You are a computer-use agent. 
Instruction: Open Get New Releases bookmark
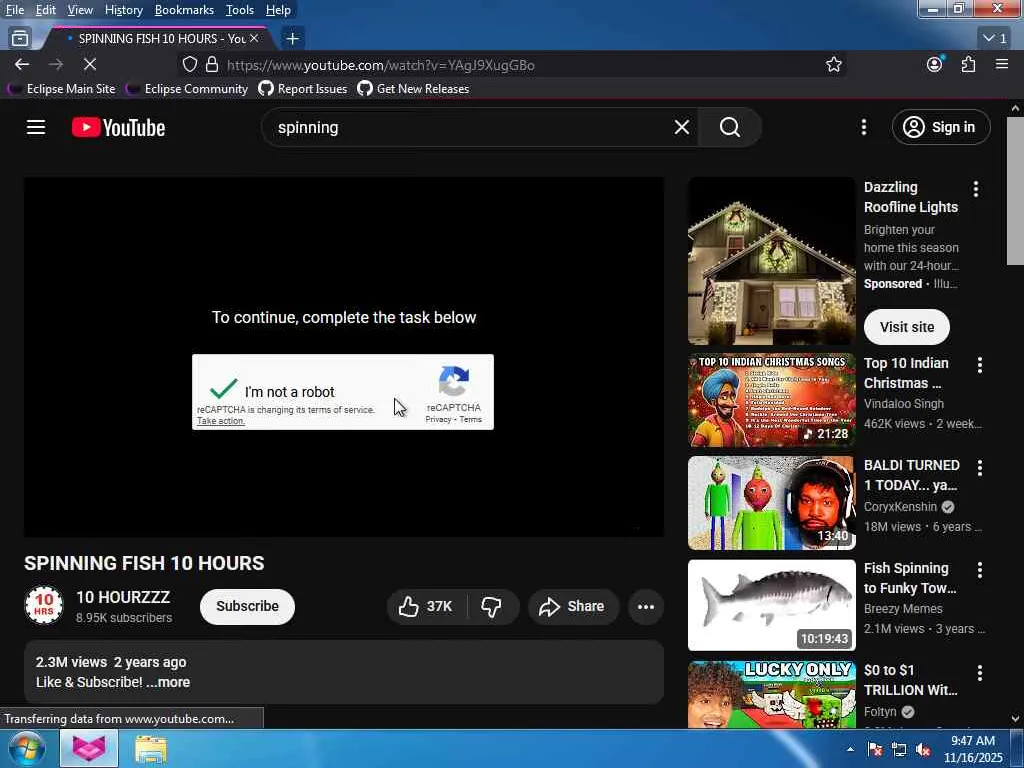pos(413,89)
